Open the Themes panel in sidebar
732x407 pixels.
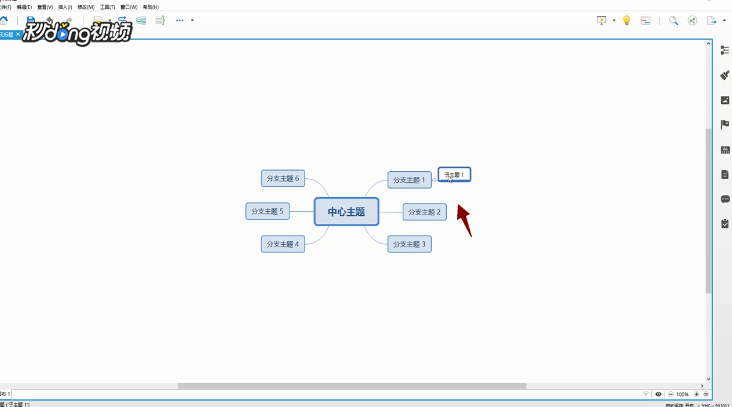coord(725,150)
